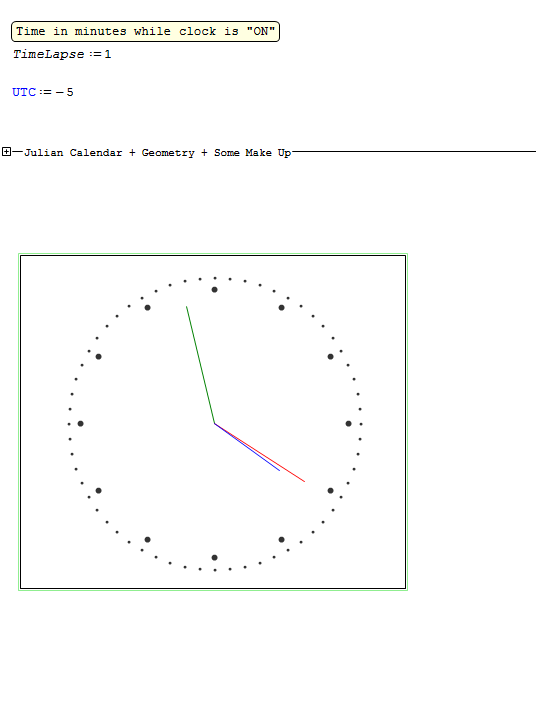
Task: Expand the Julian Calendar collapsed area
Action: click(x=6, y=151)
